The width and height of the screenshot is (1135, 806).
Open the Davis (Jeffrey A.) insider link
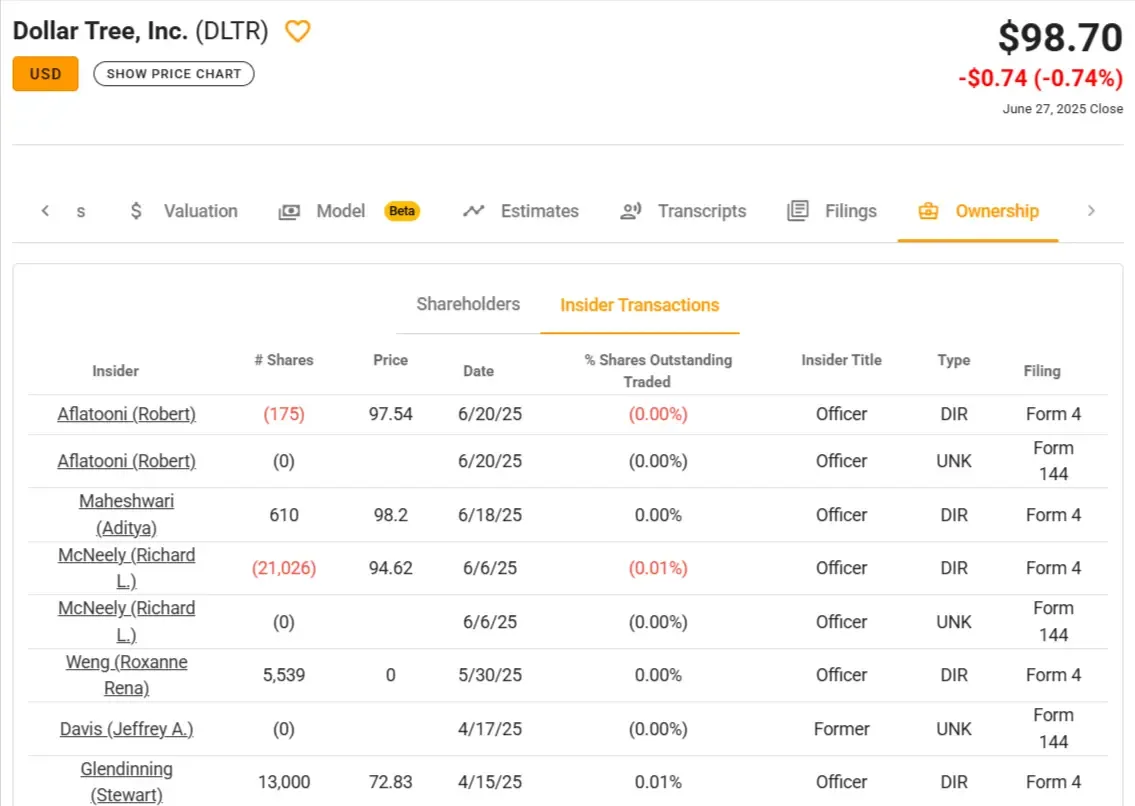[x=127, y=729]
